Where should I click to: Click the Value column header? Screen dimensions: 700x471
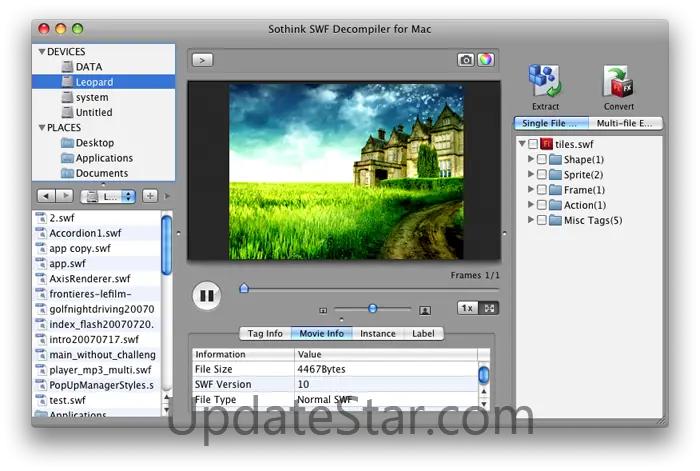[x=386, y=354]
